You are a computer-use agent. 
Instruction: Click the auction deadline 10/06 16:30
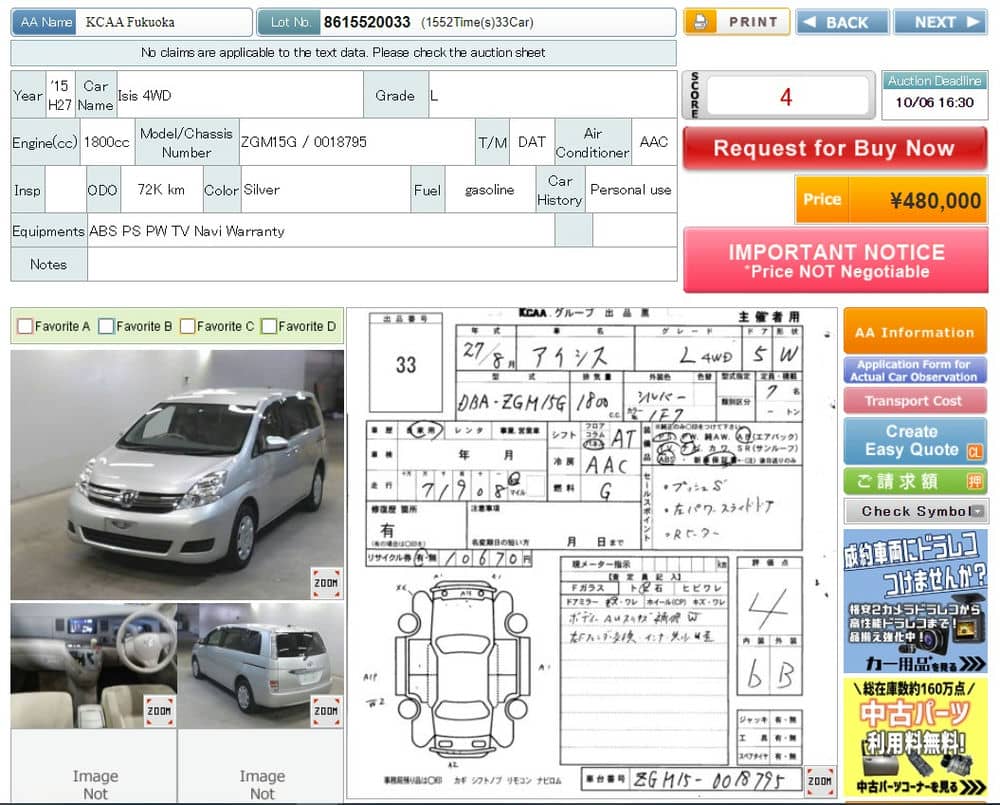coord(934,102)
